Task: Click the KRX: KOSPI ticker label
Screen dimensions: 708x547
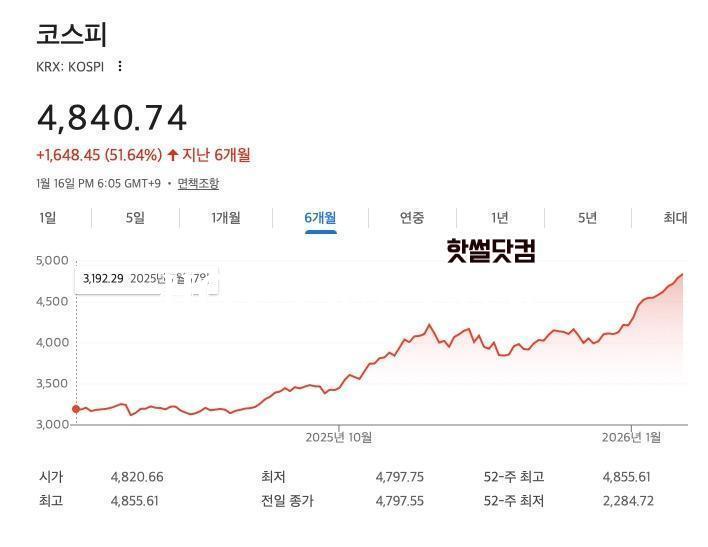Action: (71, 66)
